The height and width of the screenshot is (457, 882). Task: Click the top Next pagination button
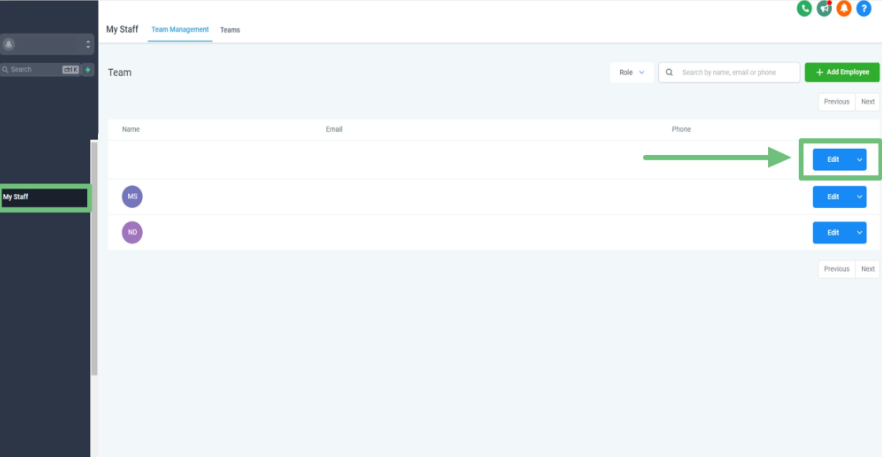click(x=868, y=102)
